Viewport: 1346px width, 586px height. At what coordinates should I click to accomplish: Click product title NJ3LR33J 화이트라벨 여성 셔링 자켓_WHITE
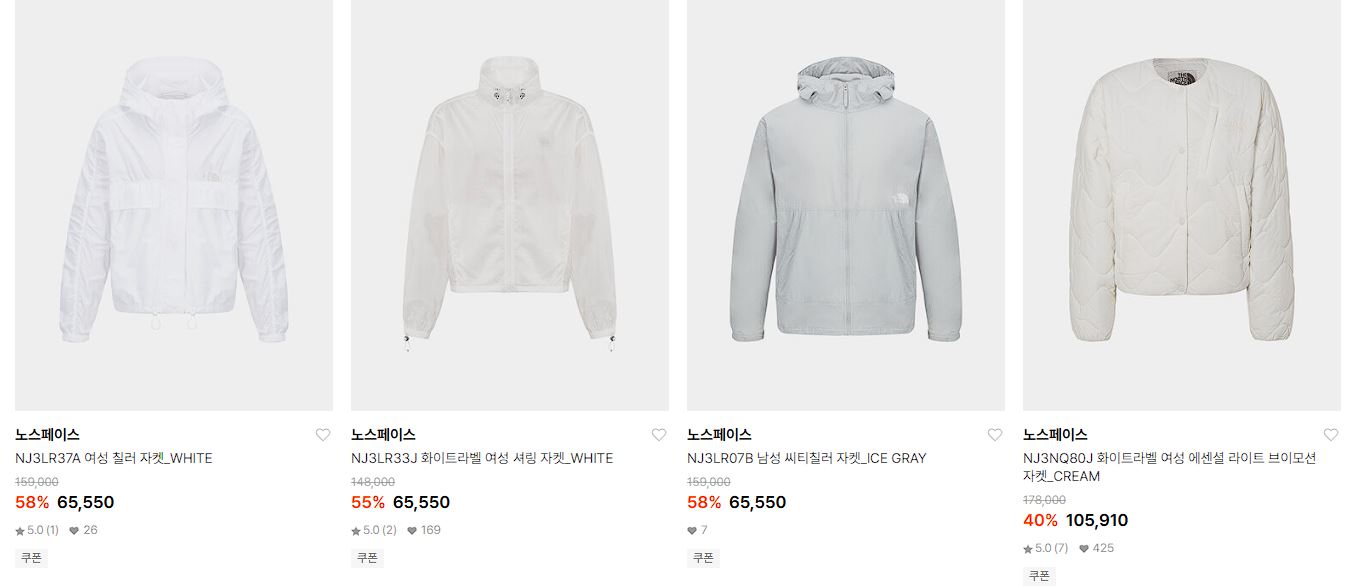pos(482,459)
